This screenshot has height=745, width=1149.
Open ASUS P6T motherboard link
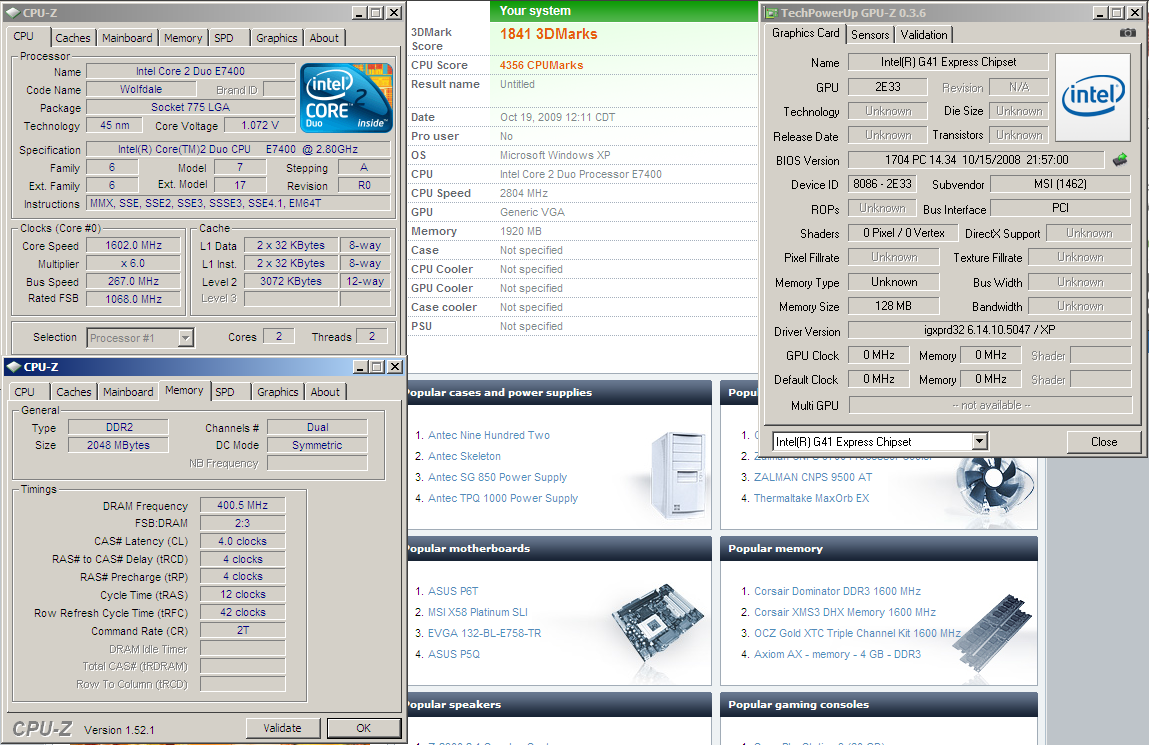(x=453, y=591)
